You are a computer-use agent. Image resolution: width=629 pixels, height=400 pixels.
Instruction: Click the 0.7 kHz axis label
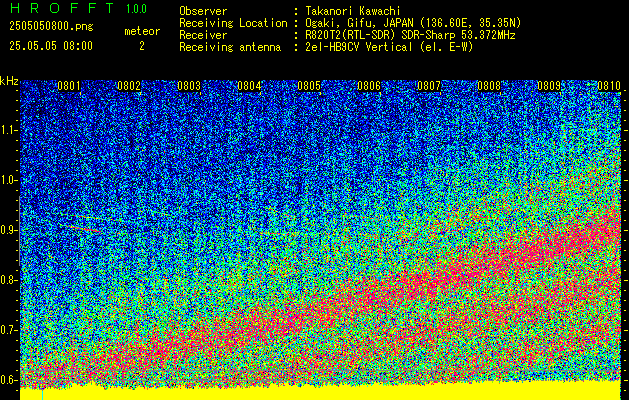tap(8, 330)
